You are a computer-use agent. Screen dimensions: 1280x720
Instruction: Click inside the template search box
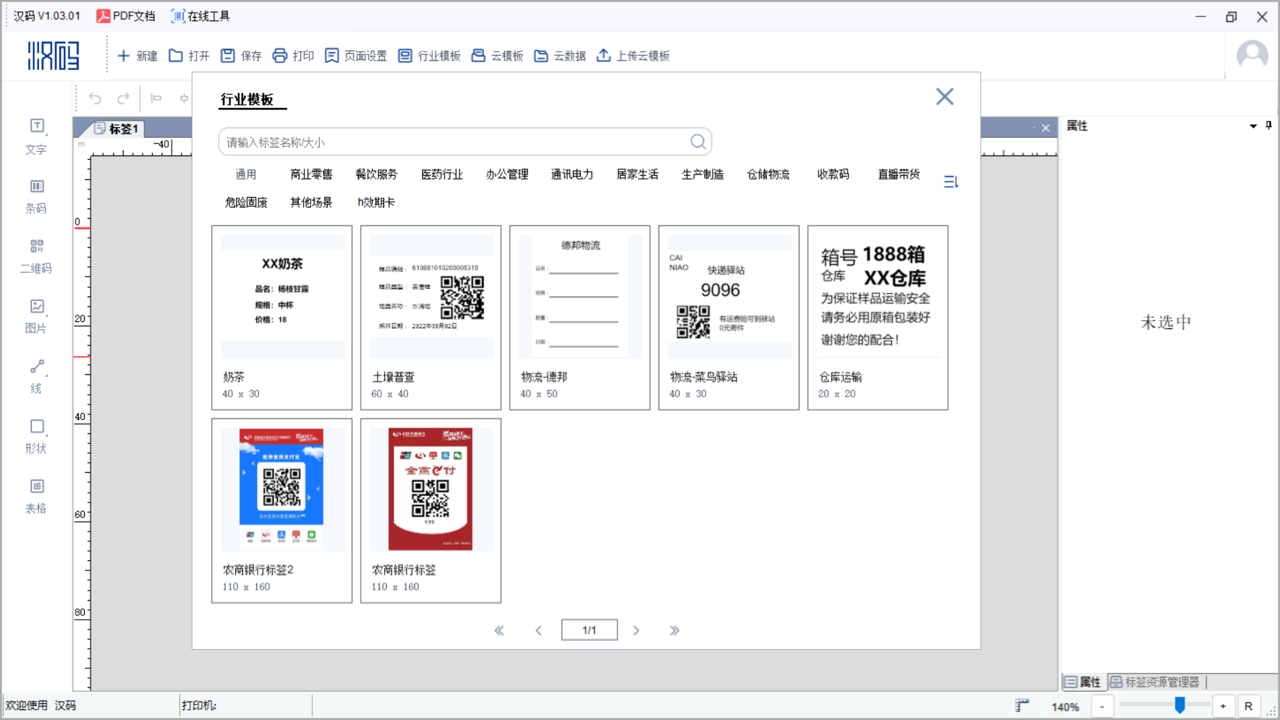pyautogui.click(x=450, y=141)
